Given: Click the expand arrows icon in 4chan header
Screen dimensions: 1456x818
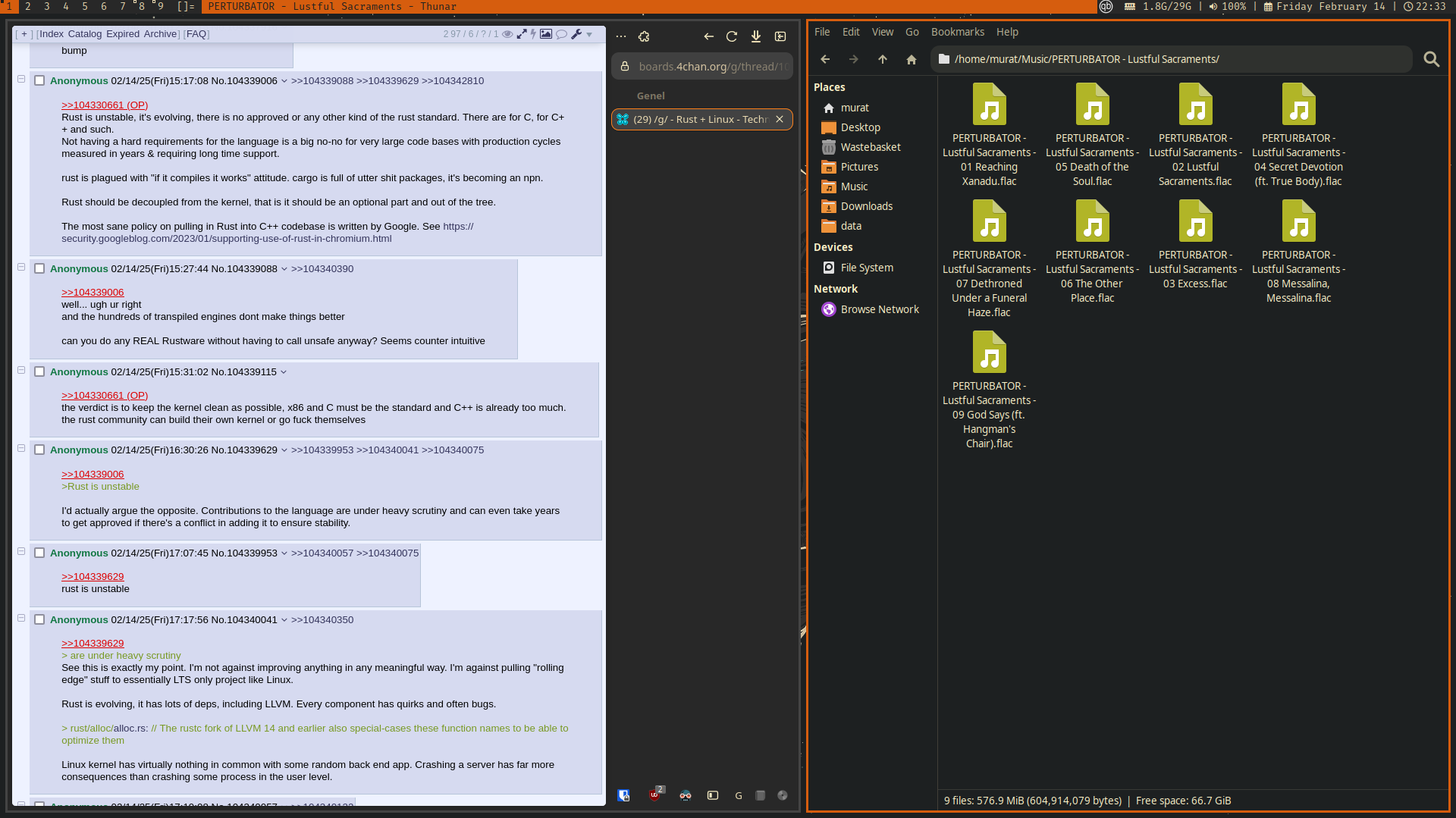Looking at the screenshot, I should pyautogui.click(x=522, y=34).
